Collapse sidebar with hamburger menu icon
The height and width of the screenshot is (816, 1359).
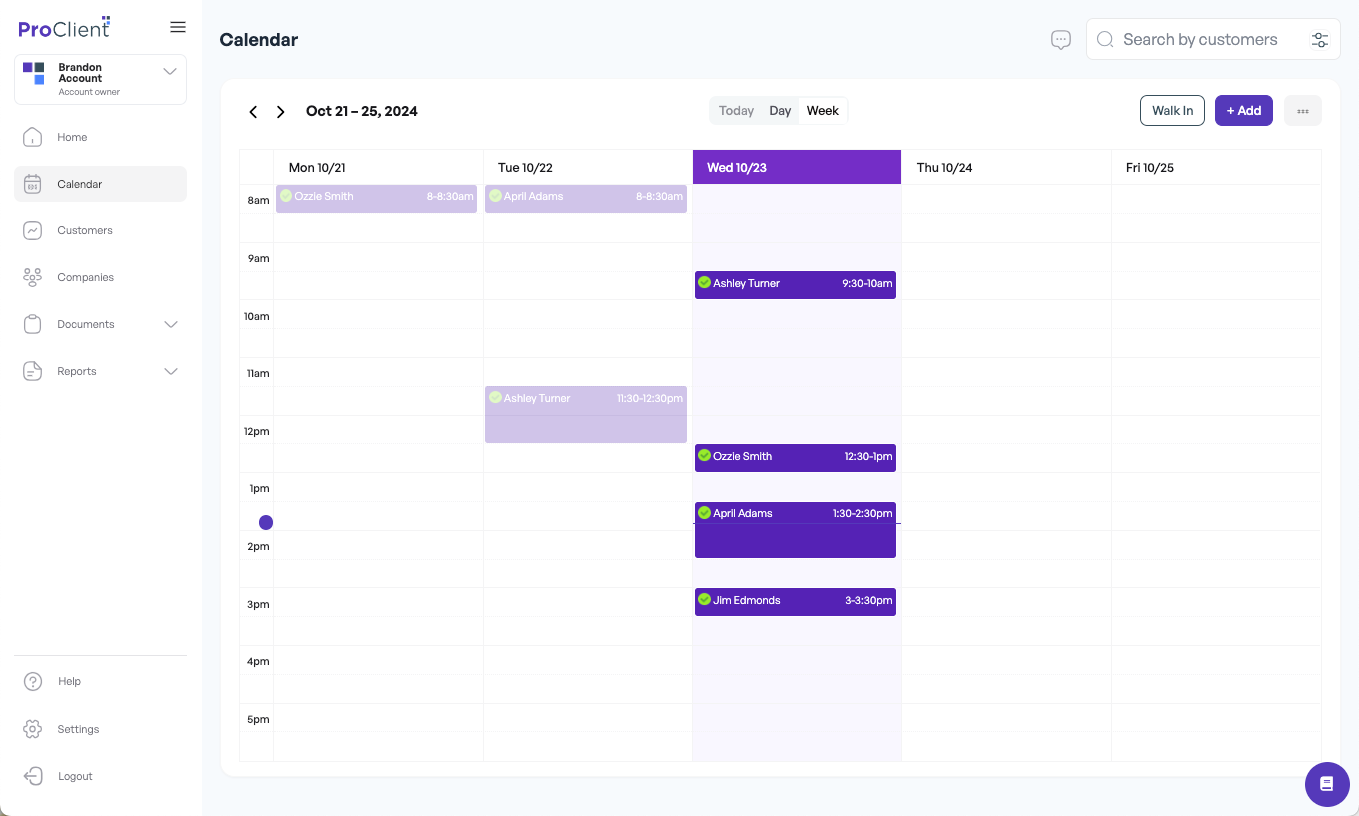pos(178,28)
